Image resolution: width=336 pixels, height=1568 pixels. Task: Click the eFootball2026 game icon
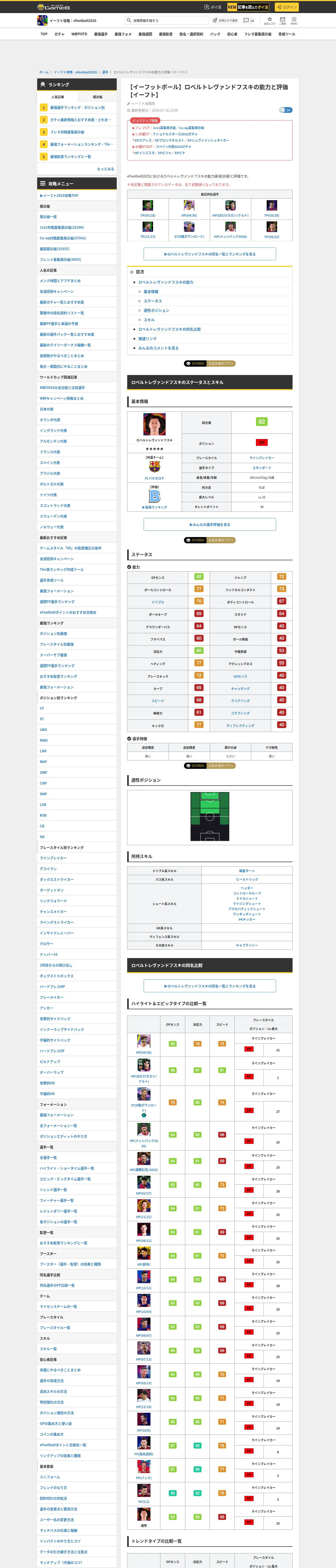(42, 21)
